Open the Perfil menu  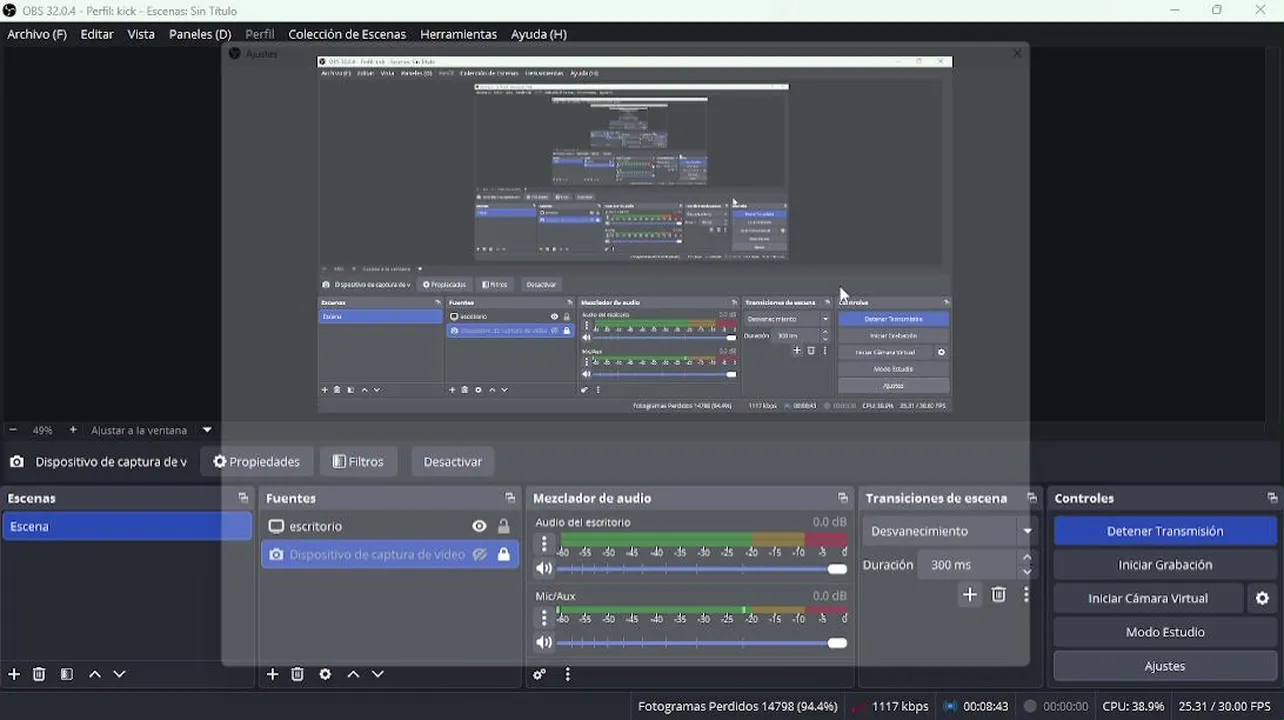260,34
